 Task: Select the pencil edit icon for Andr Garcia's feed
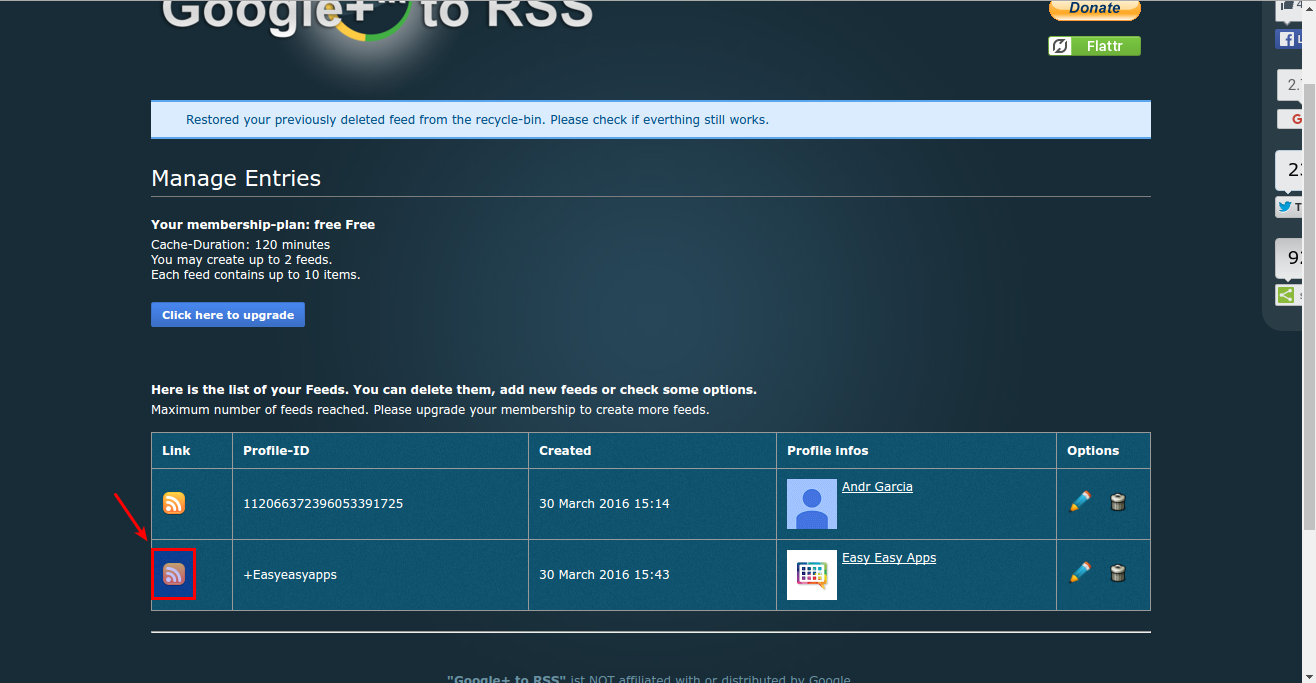1080,503
